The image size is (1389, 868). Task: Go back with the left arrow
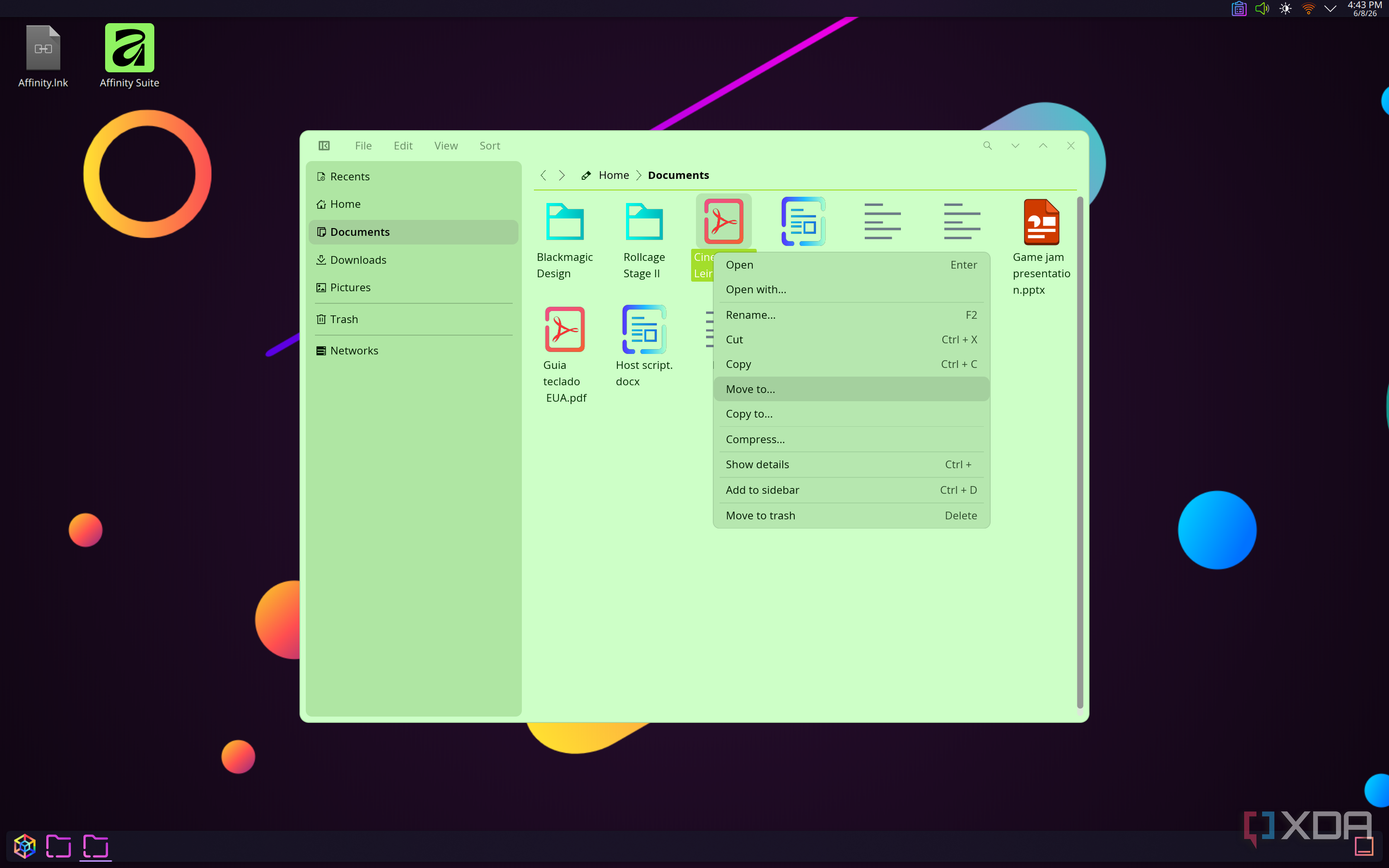[543, 175]
